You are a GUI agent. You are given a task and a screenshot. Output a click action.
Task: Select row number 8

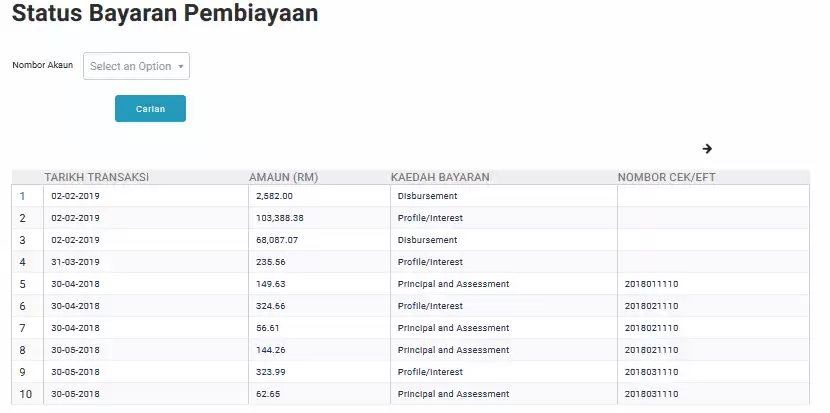pos(23,350)
